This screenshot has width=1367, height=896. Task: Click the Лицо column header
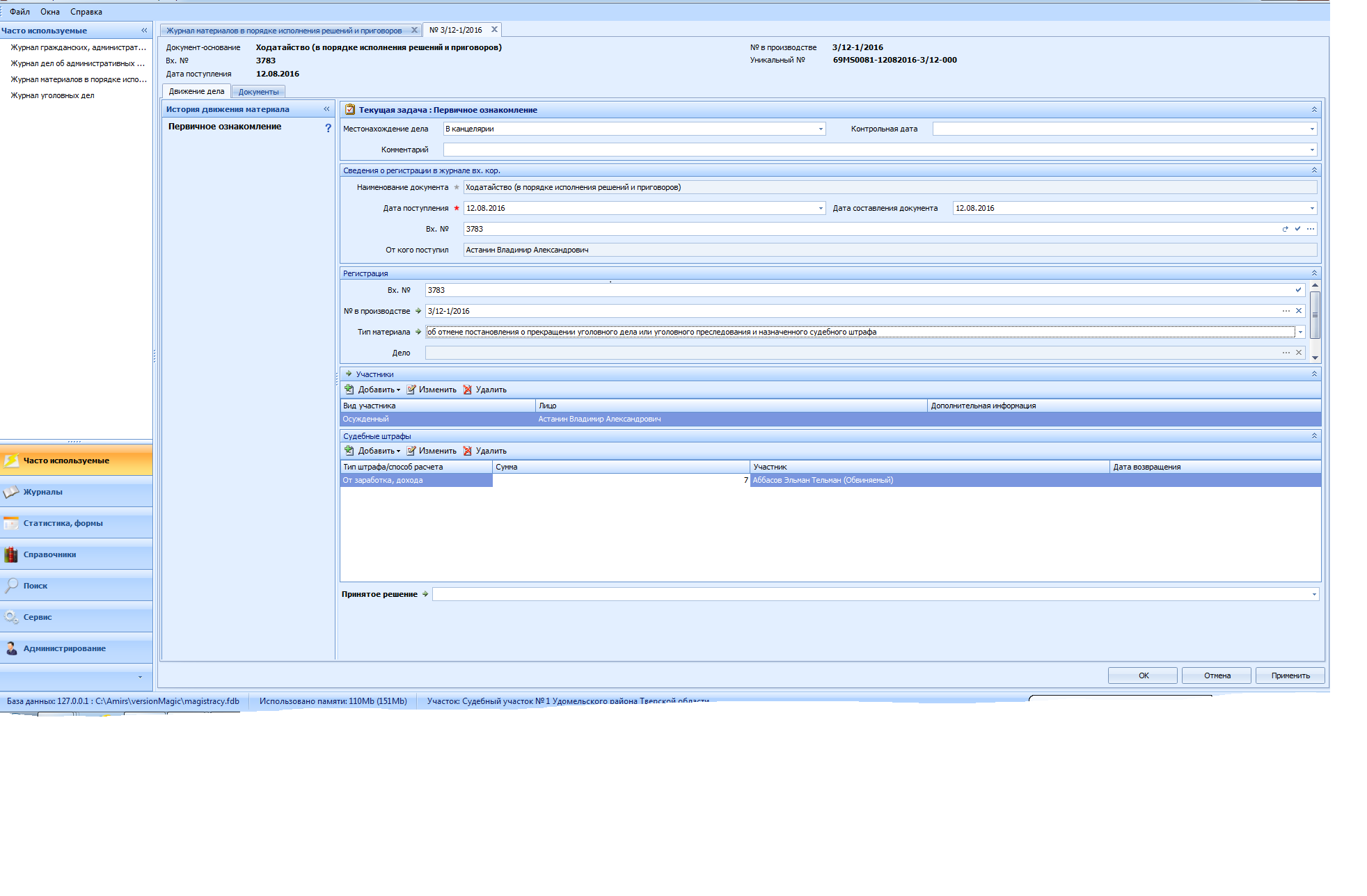[x=731, y=406]
